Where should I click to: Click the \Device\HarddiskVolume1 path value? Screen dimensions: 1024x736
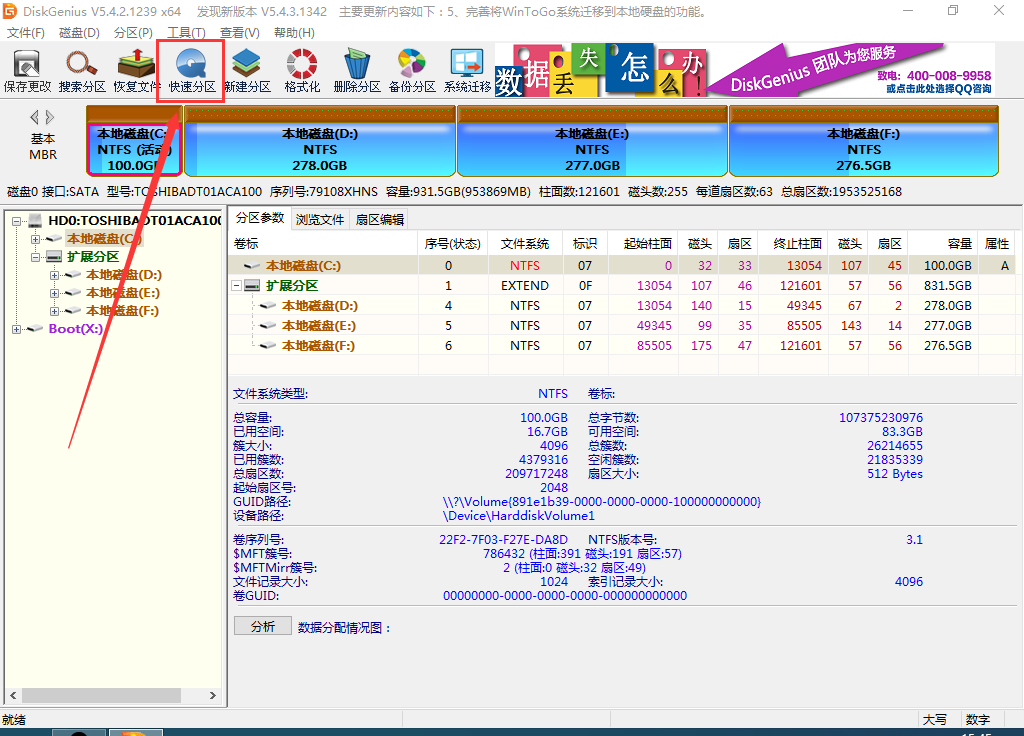tap(519, 516)
